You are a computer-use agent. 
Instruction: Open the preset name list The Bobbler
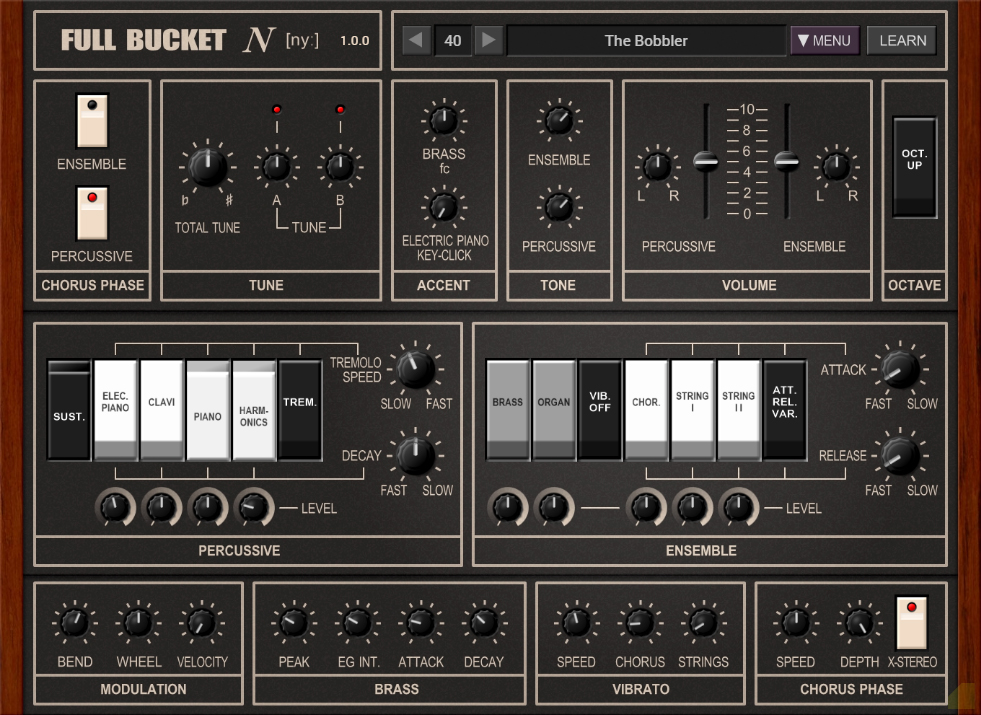click(646, 41)
